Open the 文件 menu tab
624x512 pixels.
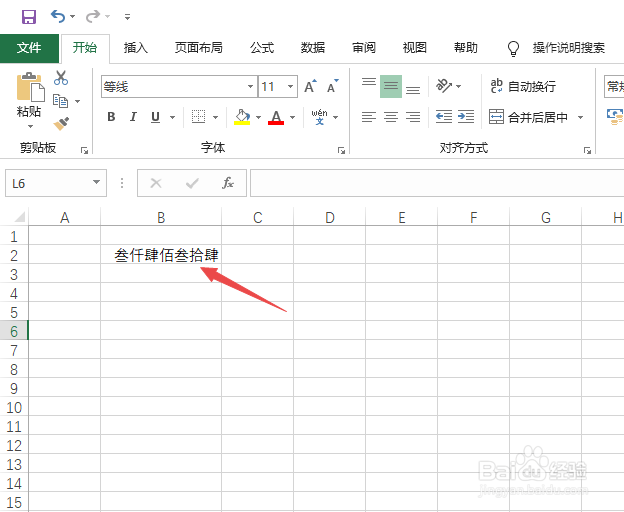(x=29, y=48)
